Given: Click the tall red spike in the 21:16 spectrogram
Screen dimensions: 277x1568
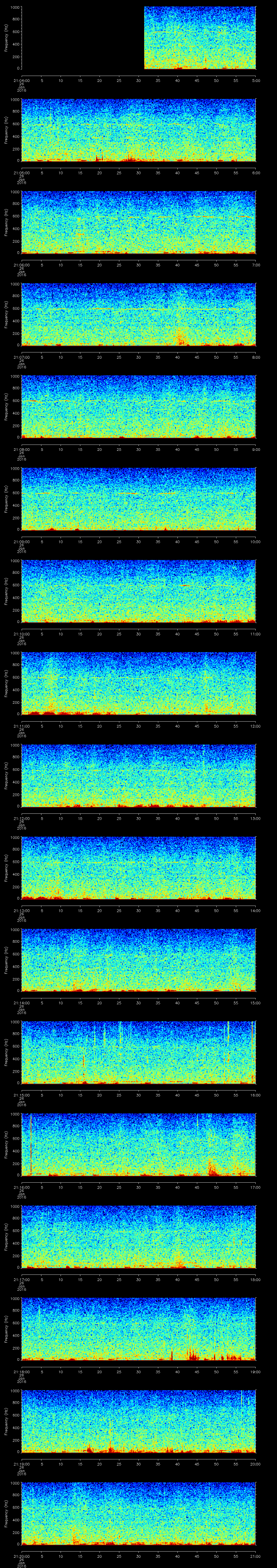Looking at the screenshot, I should (x=31, y=1144).
